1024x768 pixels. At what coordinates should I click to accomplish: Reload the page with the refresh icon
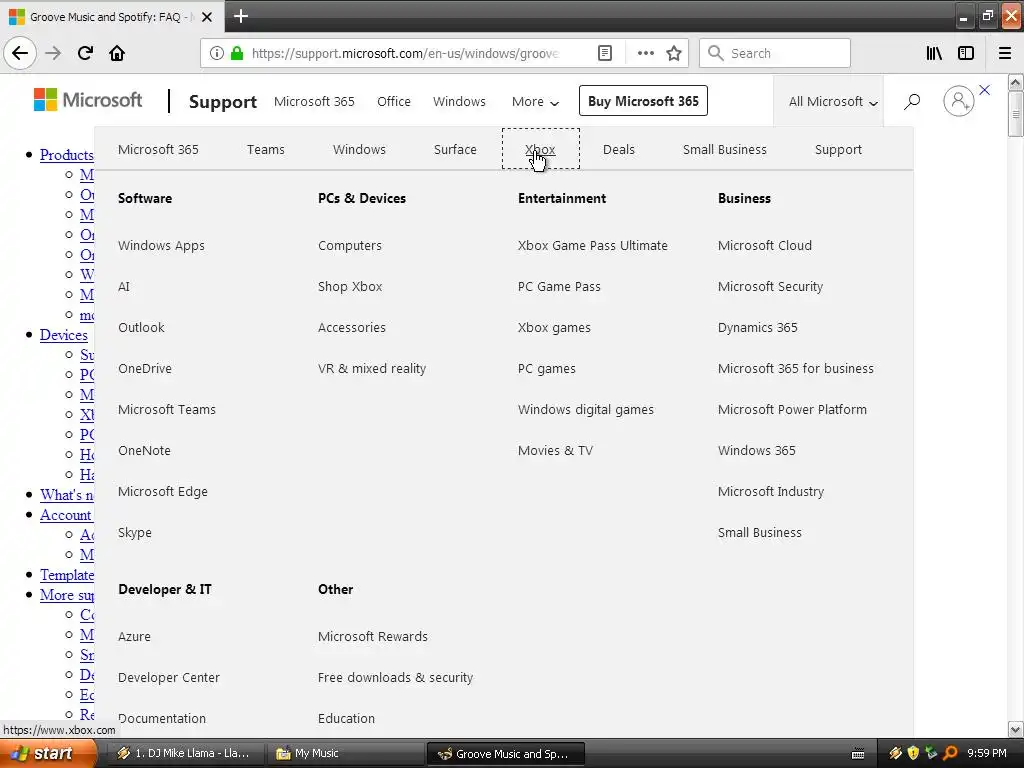click(85, 53)
